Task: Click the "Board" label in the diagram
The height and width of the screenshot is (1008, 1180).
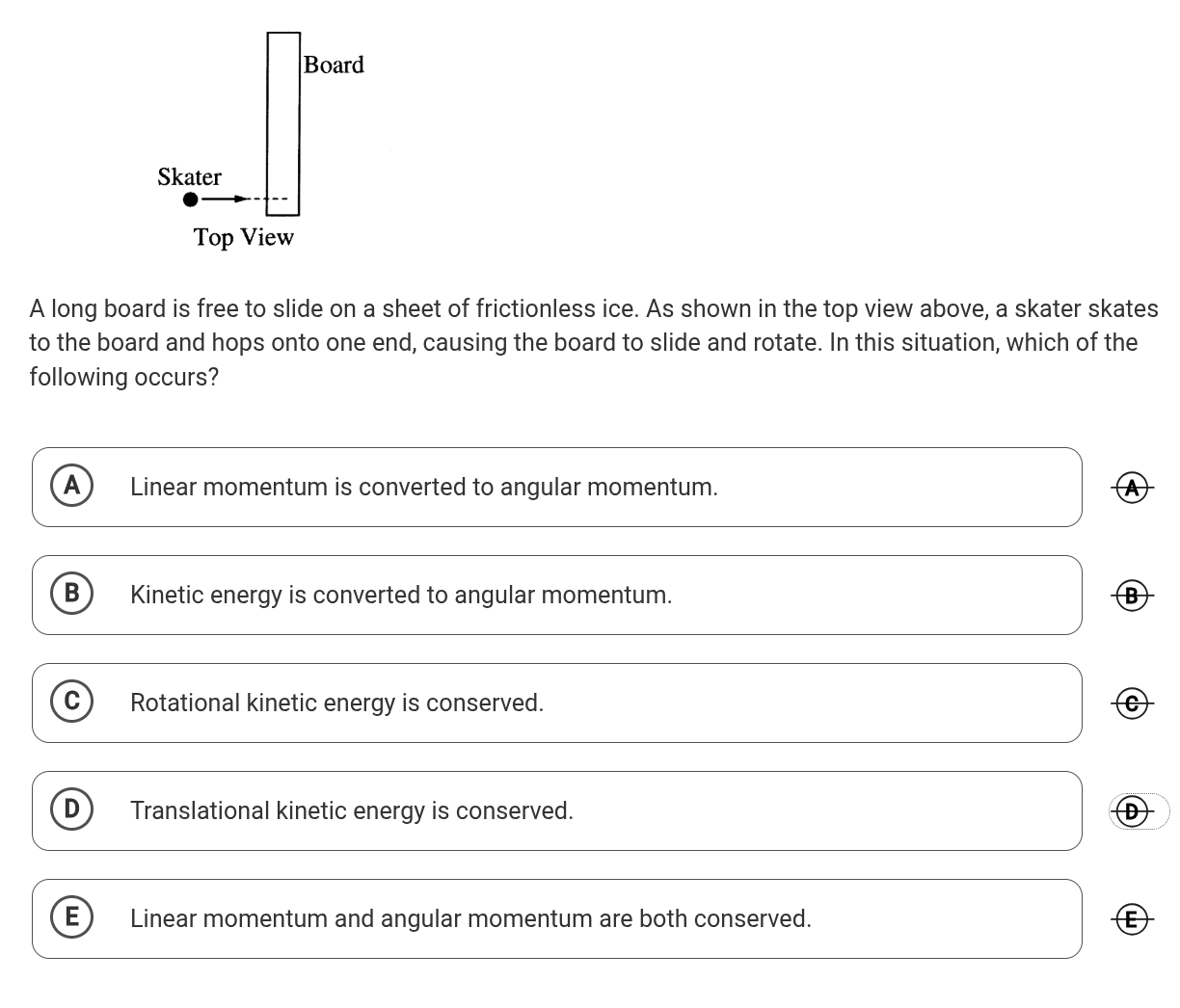Action: point(334,65)
